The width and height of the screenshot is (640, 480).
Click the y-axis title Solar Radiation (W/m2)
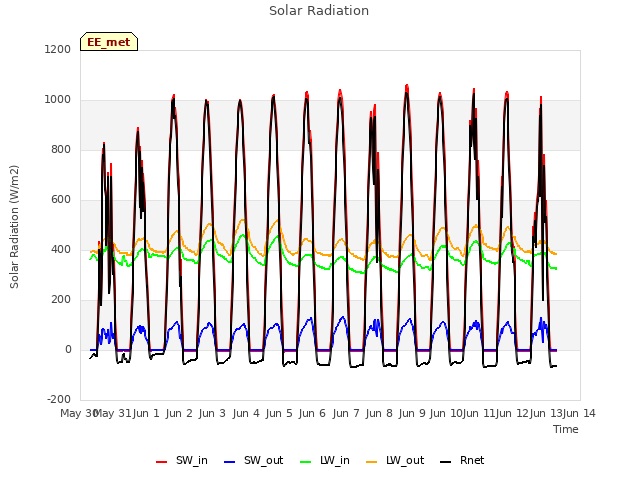point(14,227)
